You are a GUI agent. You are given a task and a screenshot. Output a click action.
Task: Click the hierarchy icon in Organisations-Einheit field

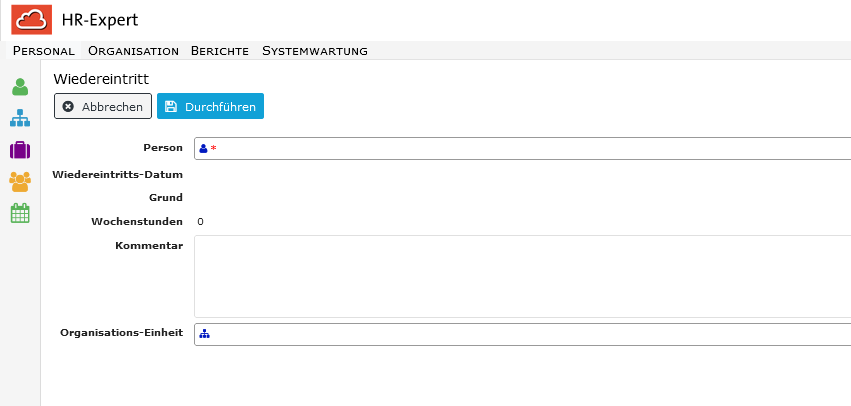tap(204, 334)
